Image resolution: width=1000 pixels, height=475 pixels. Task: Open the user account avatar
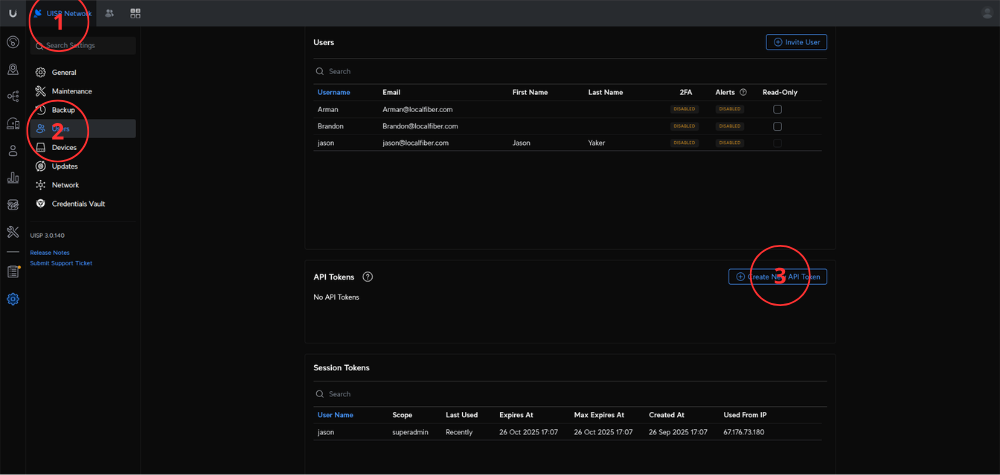tap(987, 13)
